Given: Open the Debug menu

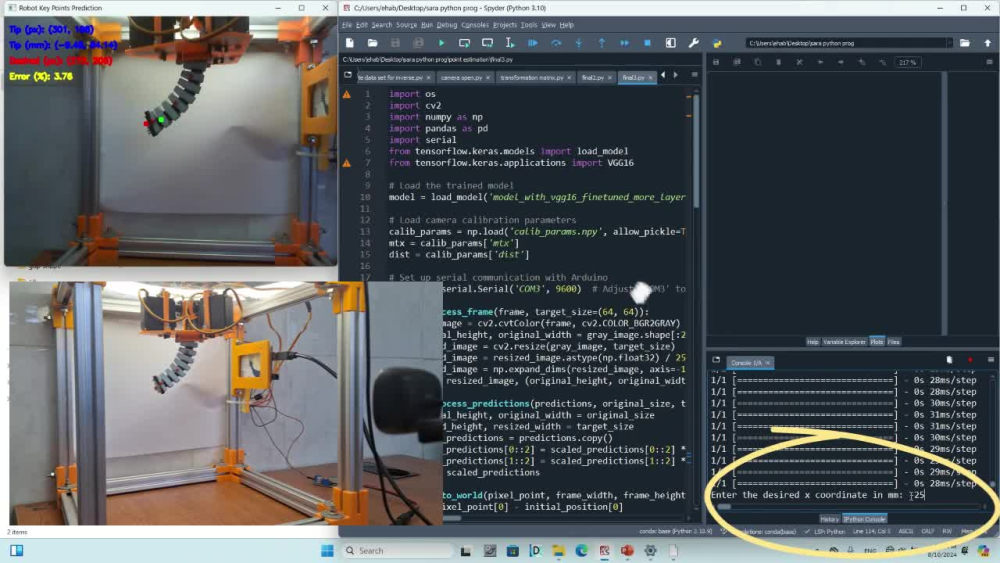Looking at the screenshot, I should [x=446, y=25].
